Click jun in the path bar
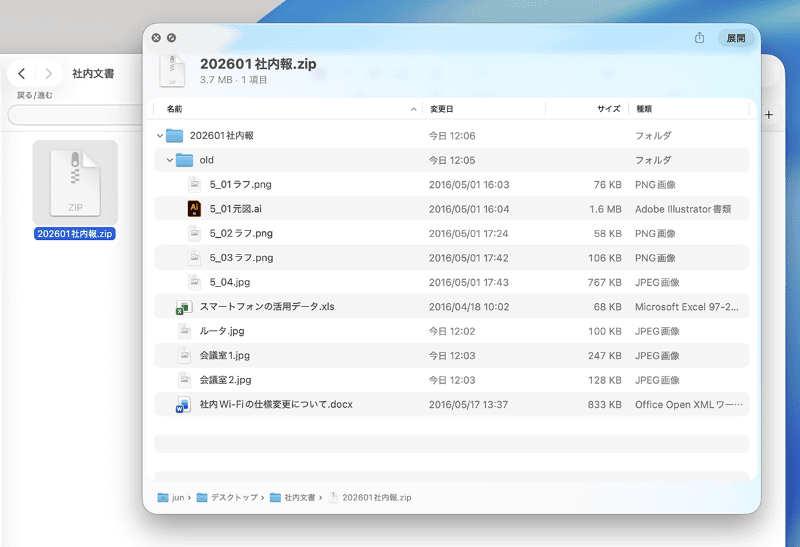The height and width of the screenshot is (547, 800). coord(178,498)
